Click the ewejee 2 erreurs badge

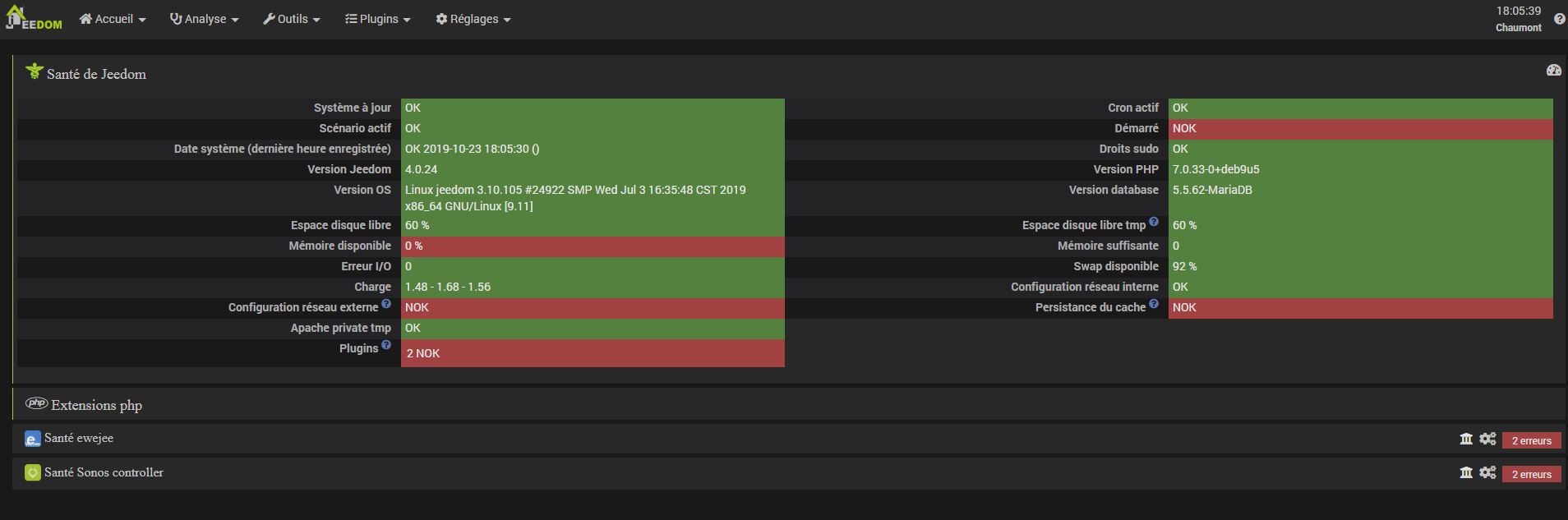click(x=1531, y=440)
